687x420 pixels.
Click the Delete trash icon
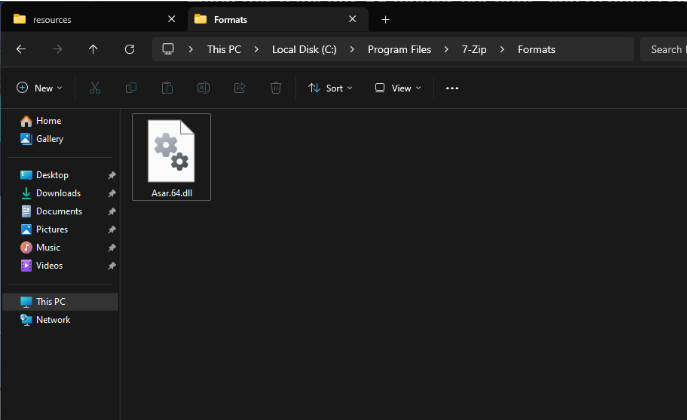coord(275,88)
